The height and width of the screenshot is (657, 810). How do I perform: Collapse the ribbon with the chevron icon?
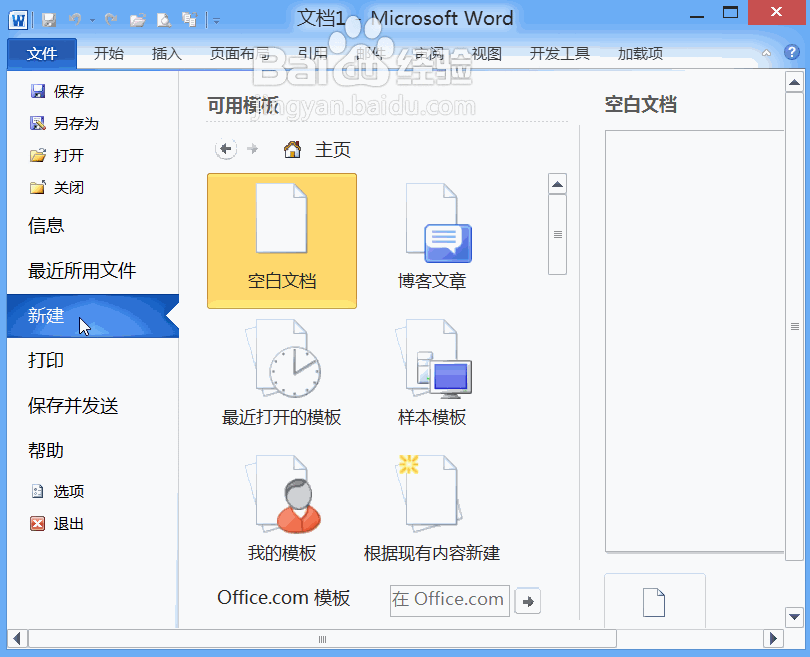point(767,53)
